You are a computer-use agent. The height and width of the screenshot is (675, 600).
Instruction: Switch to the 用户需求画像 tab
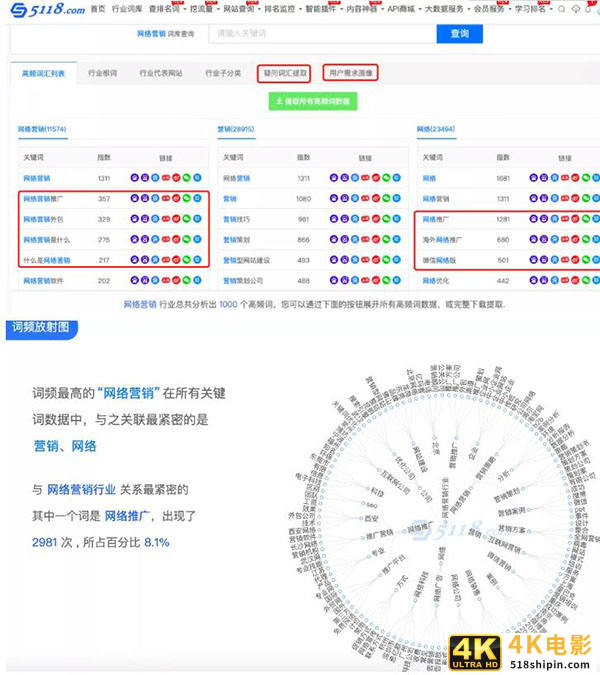350,73
